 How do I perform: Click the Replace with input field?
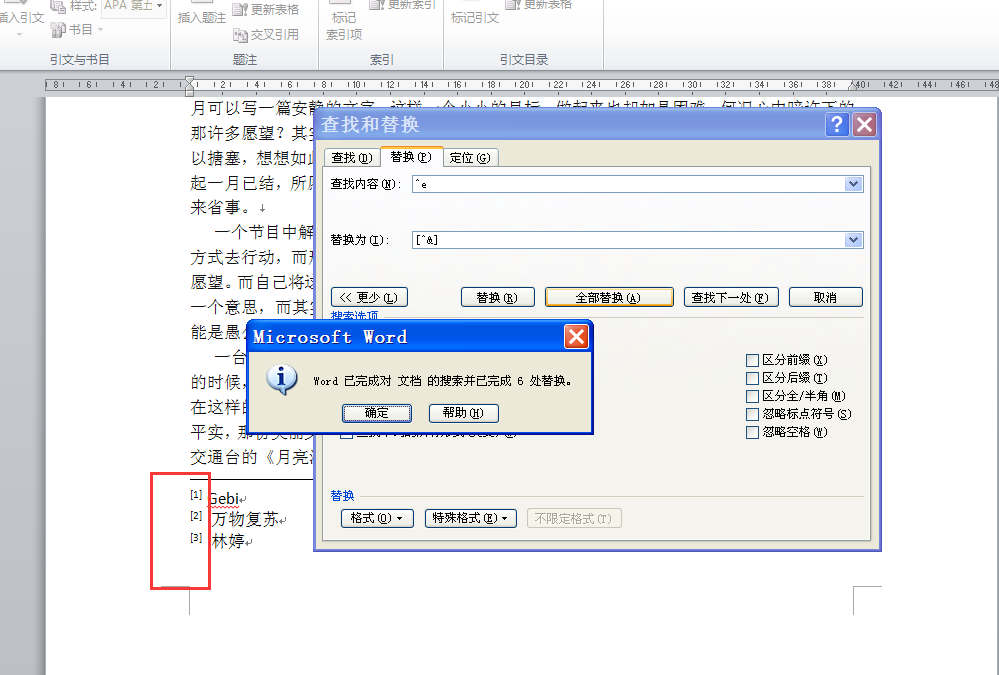[x=629, y=240]
